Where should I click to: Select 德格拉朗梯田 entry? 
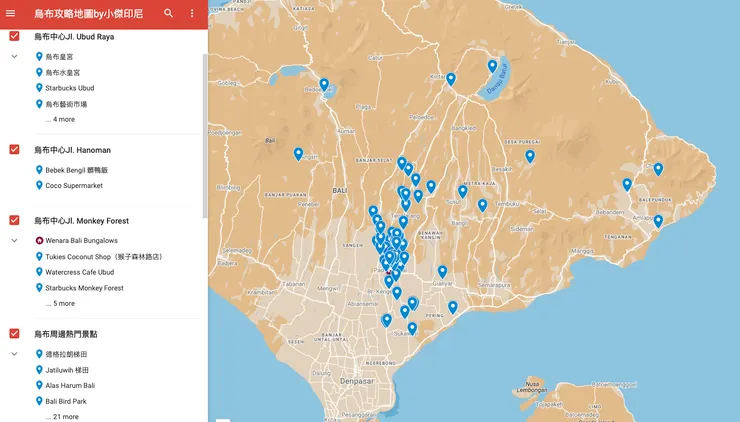coord(66,354)
